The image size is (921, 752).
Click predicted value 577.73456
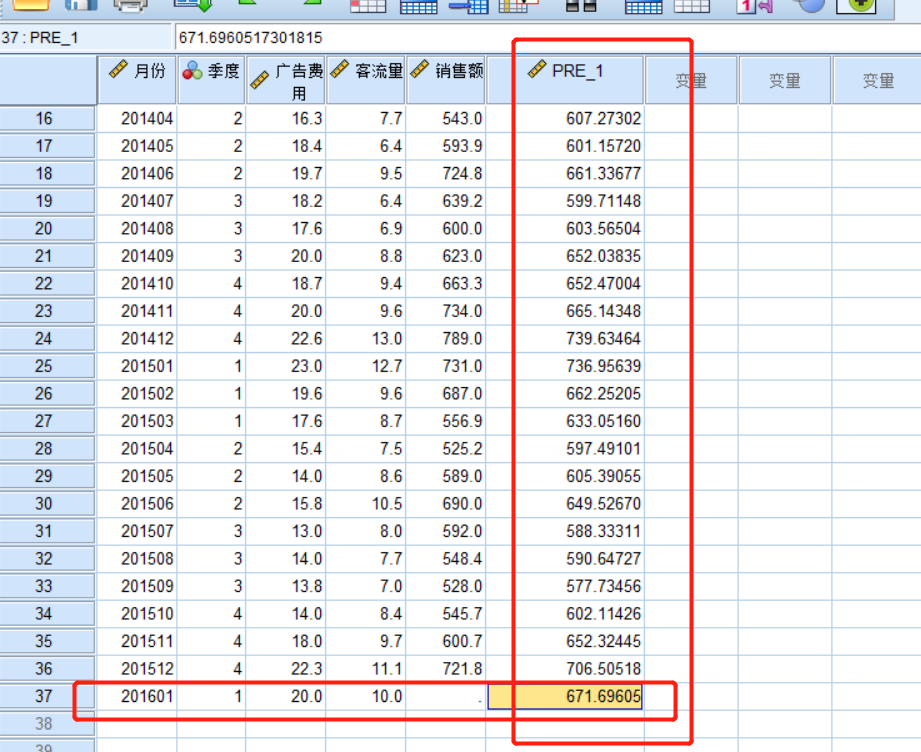[565, 586]
